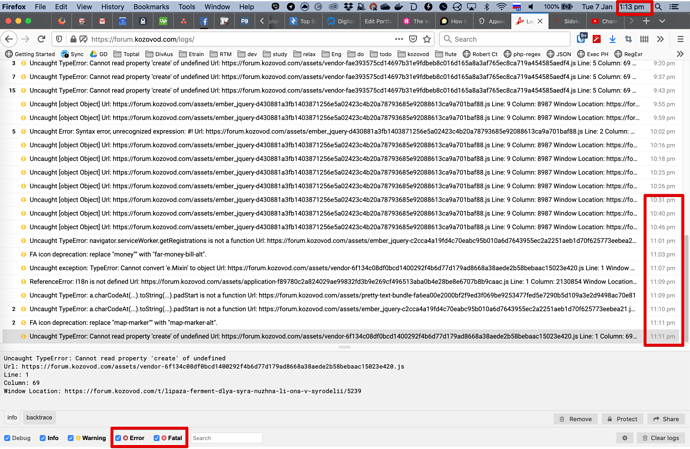Screen dimensions: 690x449
Task: Open the page actions three-dots menu
Action: coord(399,39)
